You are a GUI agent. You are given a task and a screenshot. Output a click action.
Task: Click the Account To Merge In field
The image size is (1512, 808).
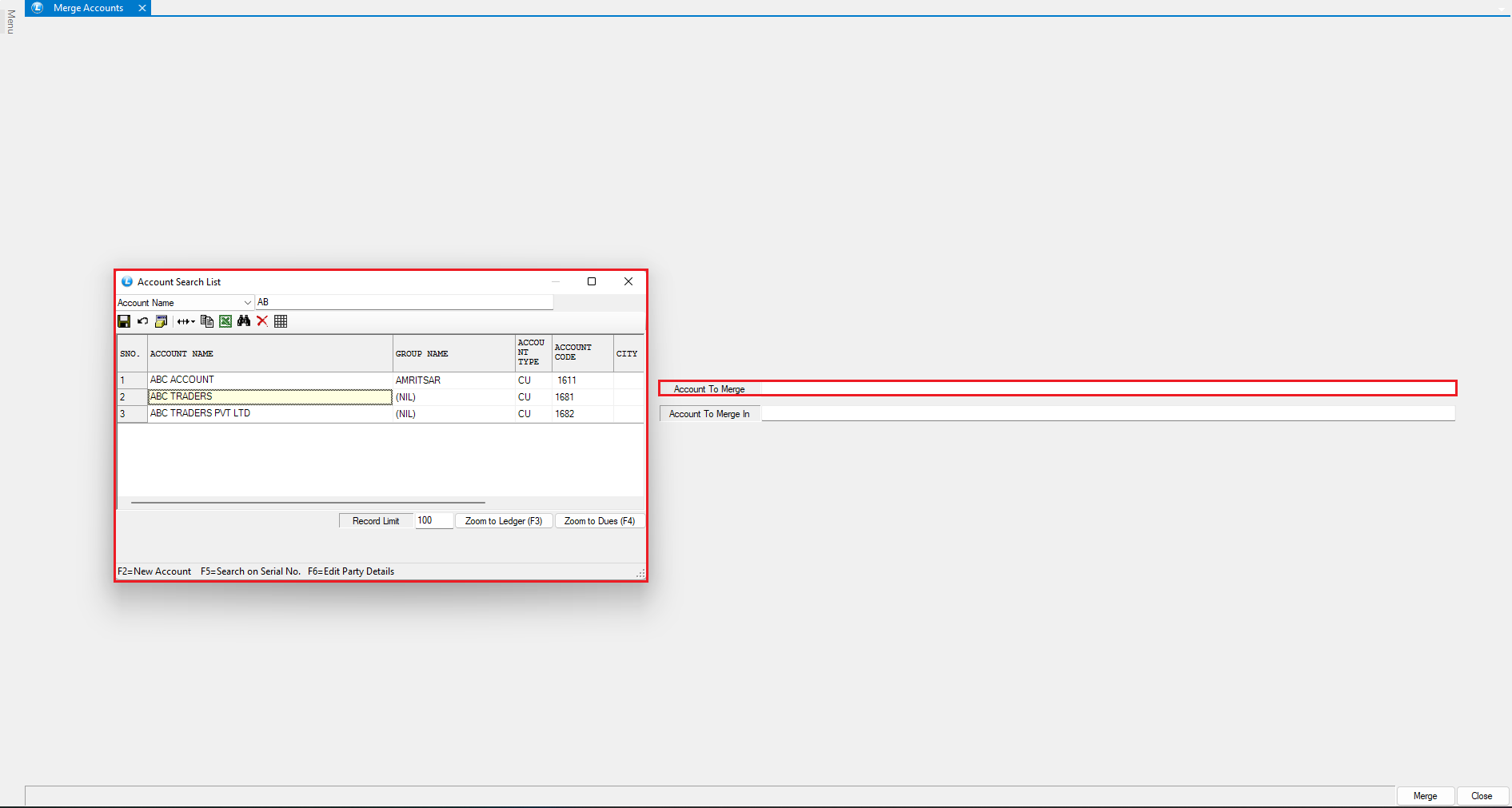(1107, 414)
